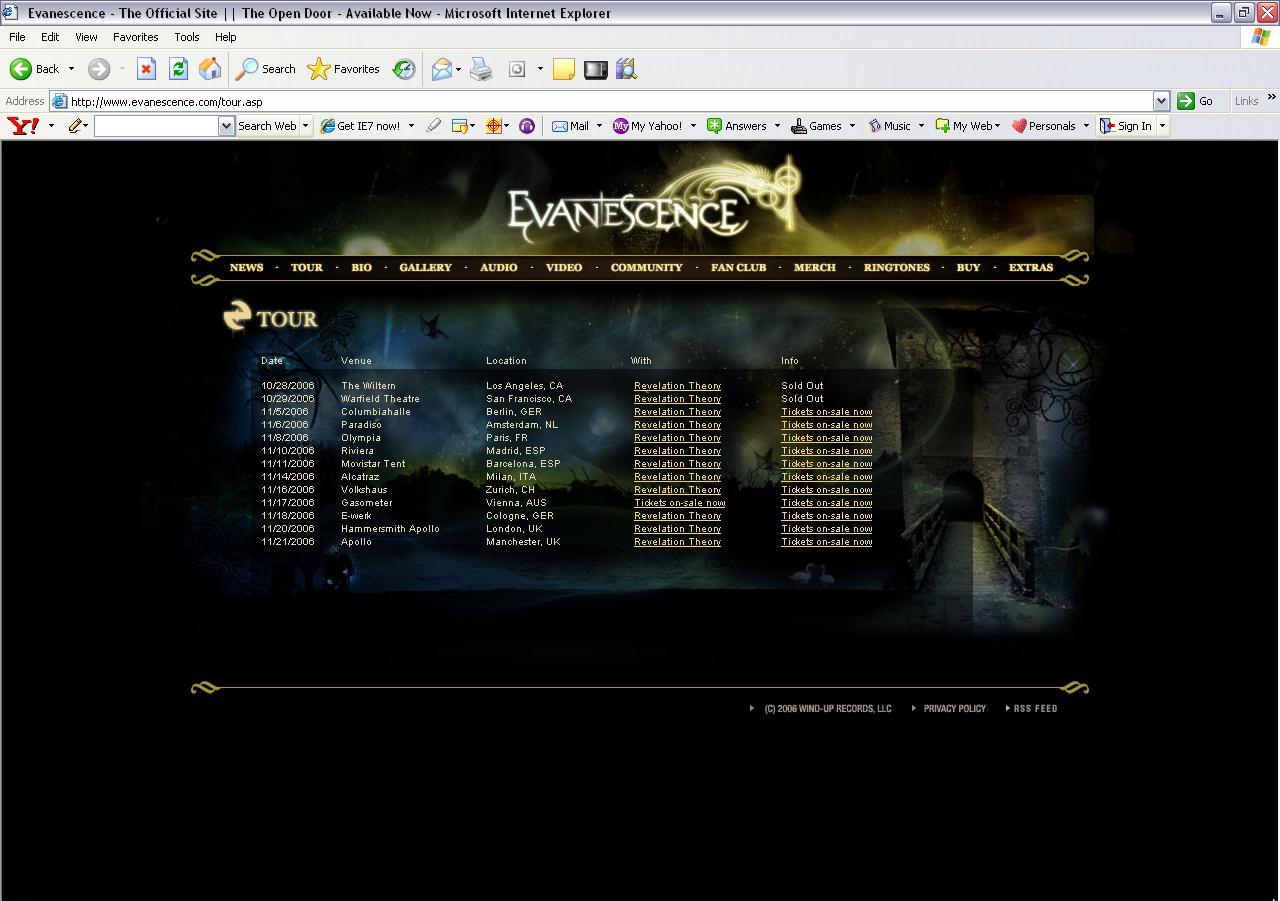The height and width of the screenshot is (901, 1280).
Task: Open the Tools menu
Action: [186, 37]
